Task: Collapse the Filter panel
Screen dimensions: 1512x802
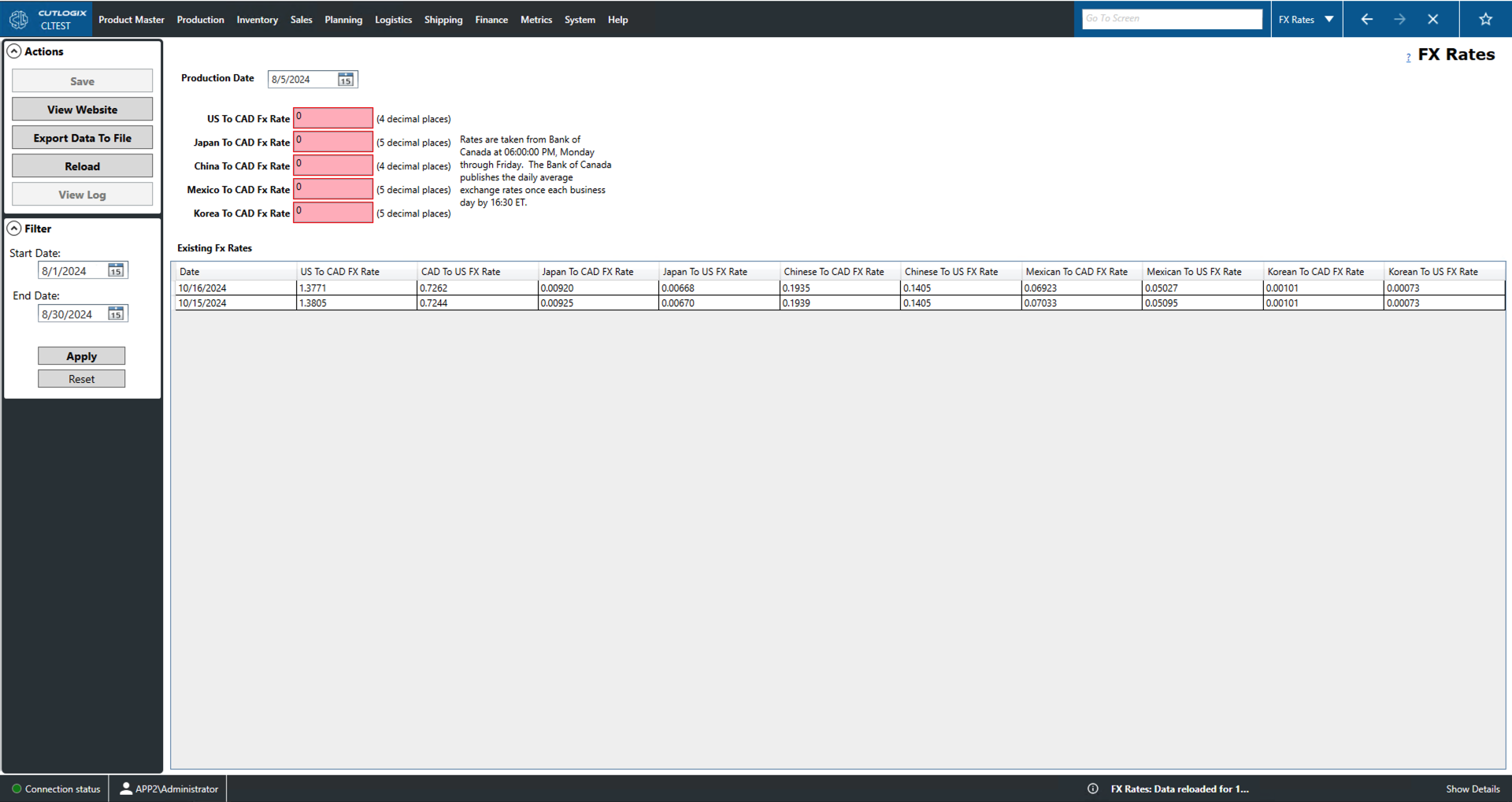Action: (14, 228)
